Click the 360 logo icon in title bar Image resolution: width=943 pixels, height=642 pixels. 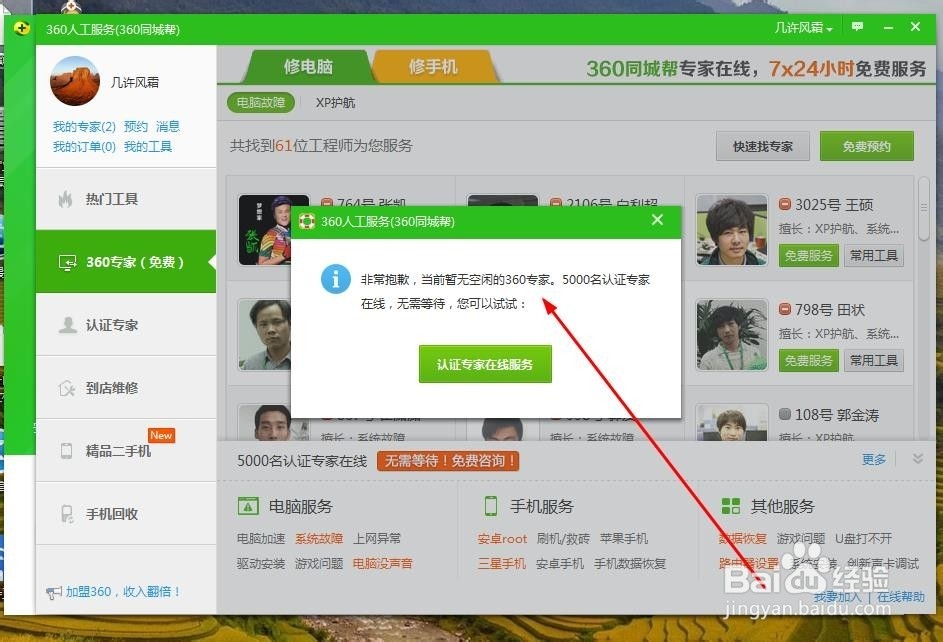click(x=22, y=28)
